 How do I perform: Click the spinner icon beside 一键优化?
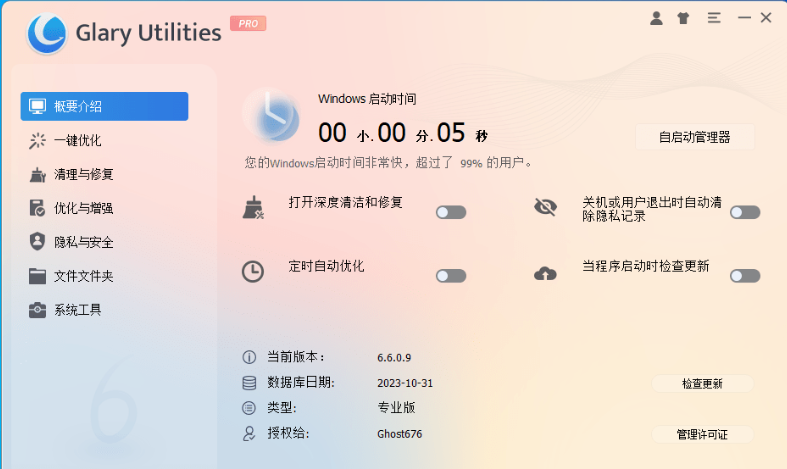37,141
